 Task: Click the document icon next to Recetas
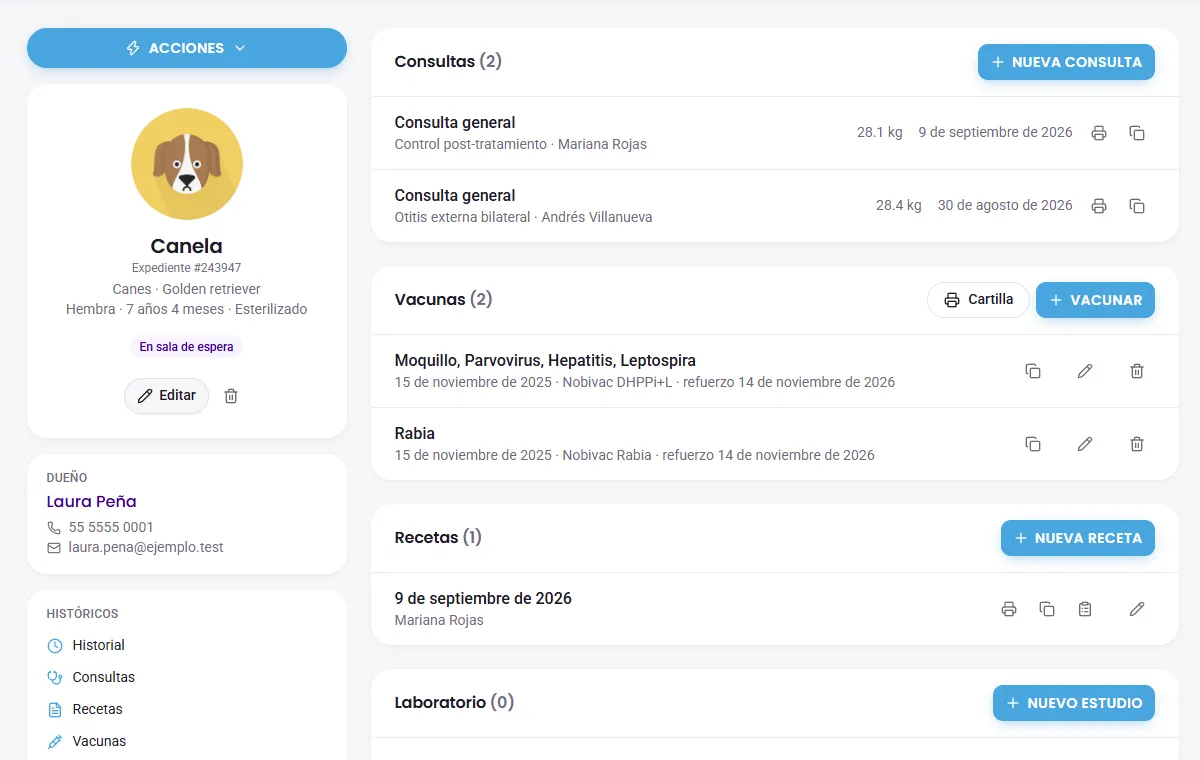(x=55, y=710)
